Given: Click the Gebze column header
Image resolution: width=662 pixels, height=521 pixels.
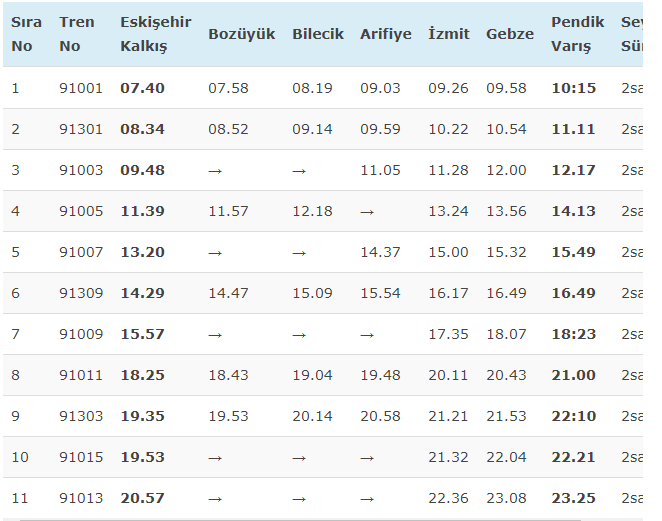Looking at the screenshot, I should click(x=510, y=34).
